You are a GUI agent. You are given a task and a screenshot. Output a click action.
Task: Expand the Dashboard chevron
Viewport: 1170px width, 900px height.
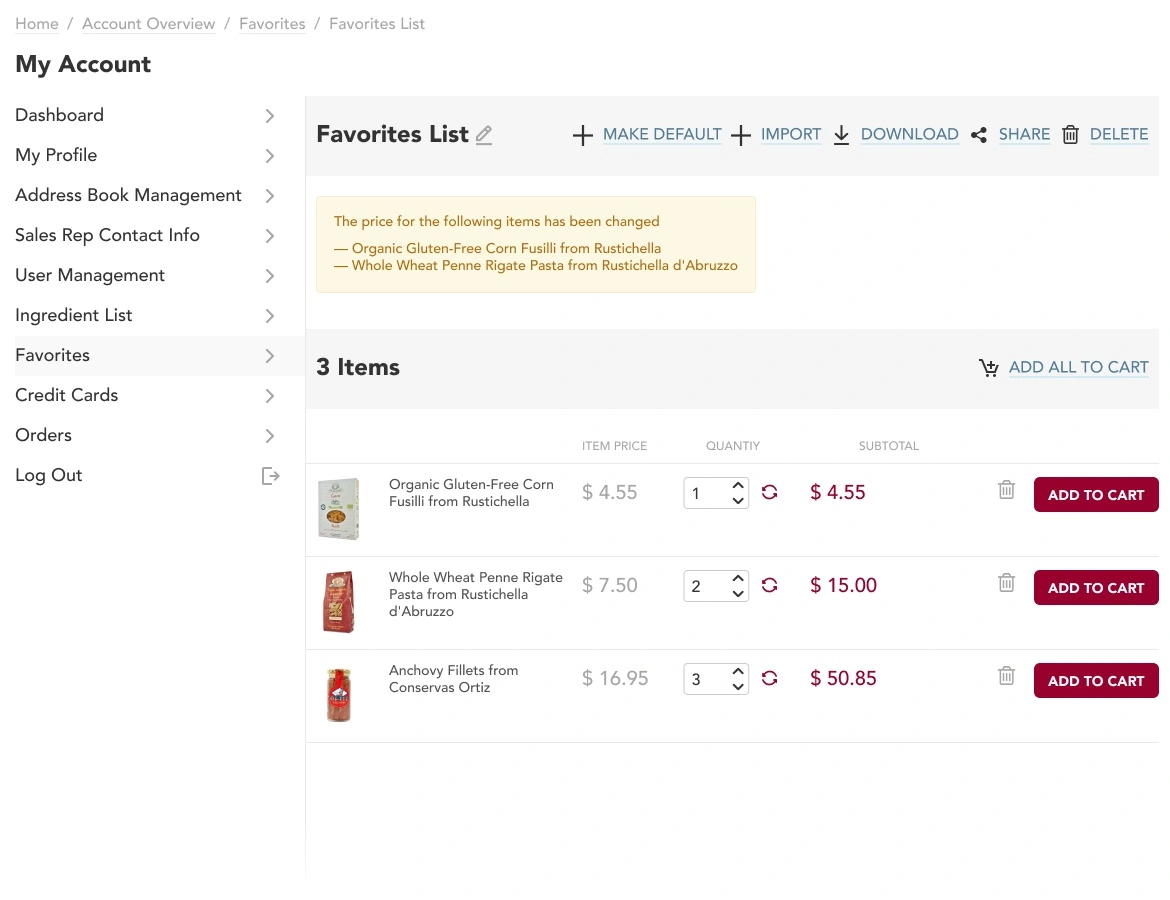(270, 116)
